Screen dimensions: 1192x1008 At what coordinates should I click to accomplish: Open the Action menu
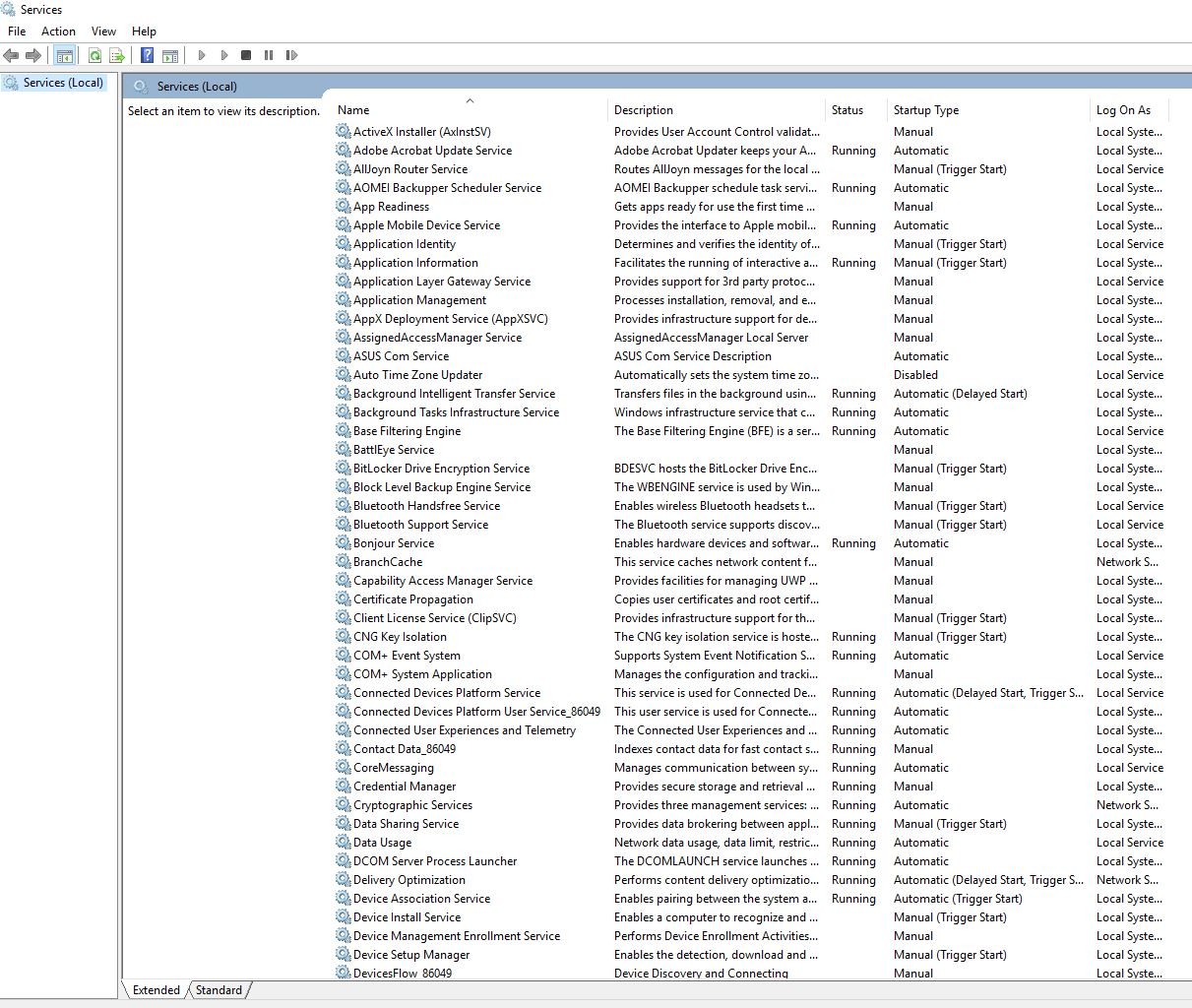coord(58,31)
